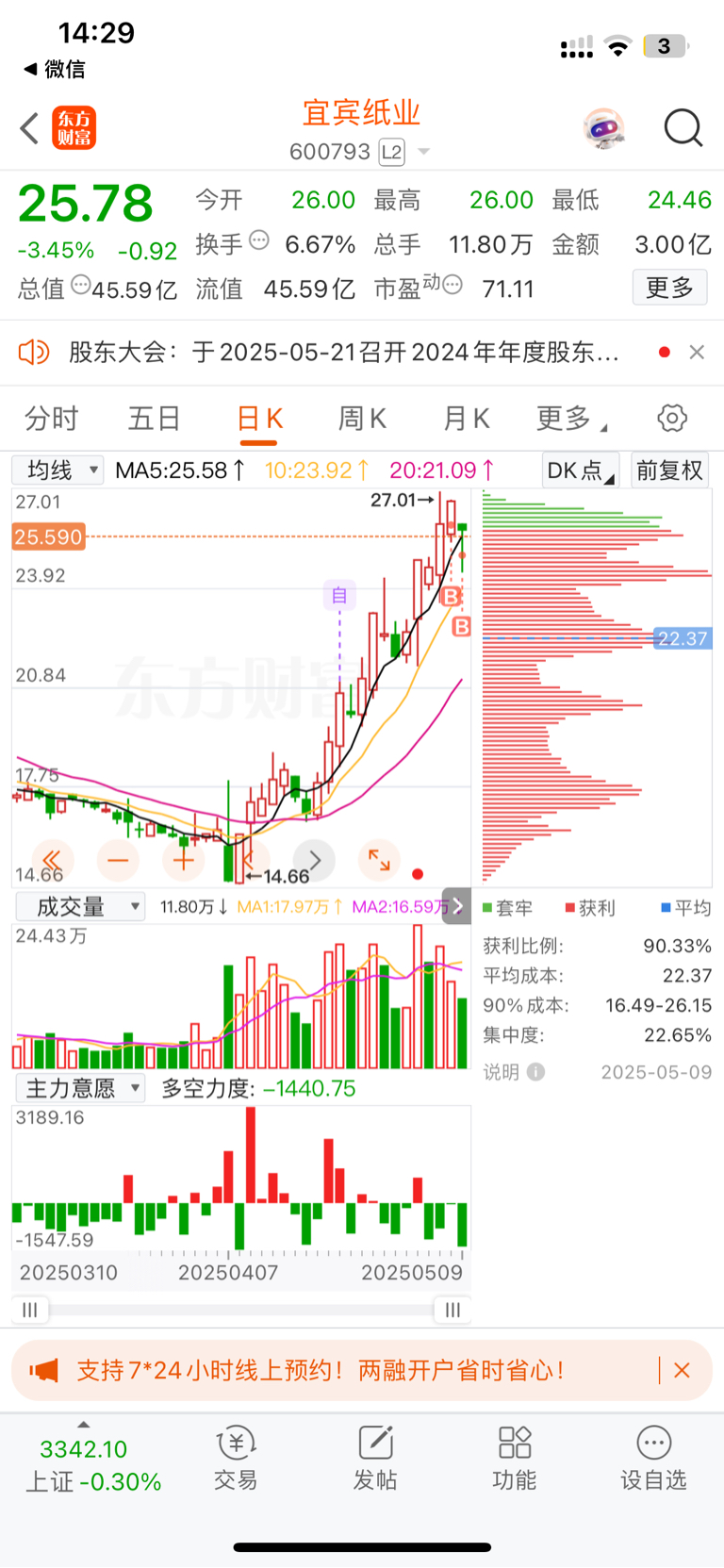Image resolution: width=724 pixels, height=1568 pixels.
Task: Switch to the 五日 tab
Action: click(x=155, y=419)
